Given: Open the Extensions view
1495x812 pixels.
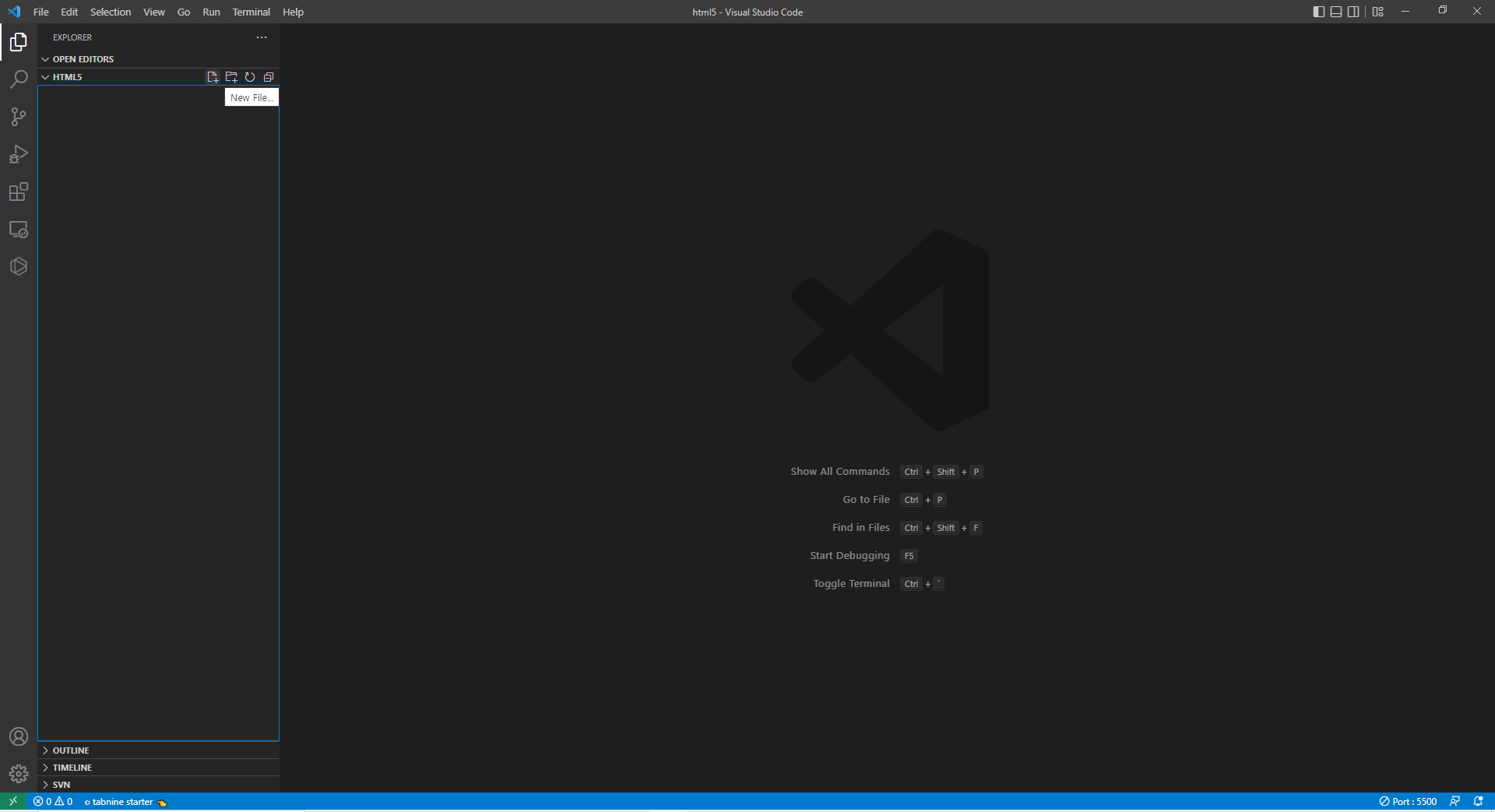Looking at the screenshot, I should [19, 192].
